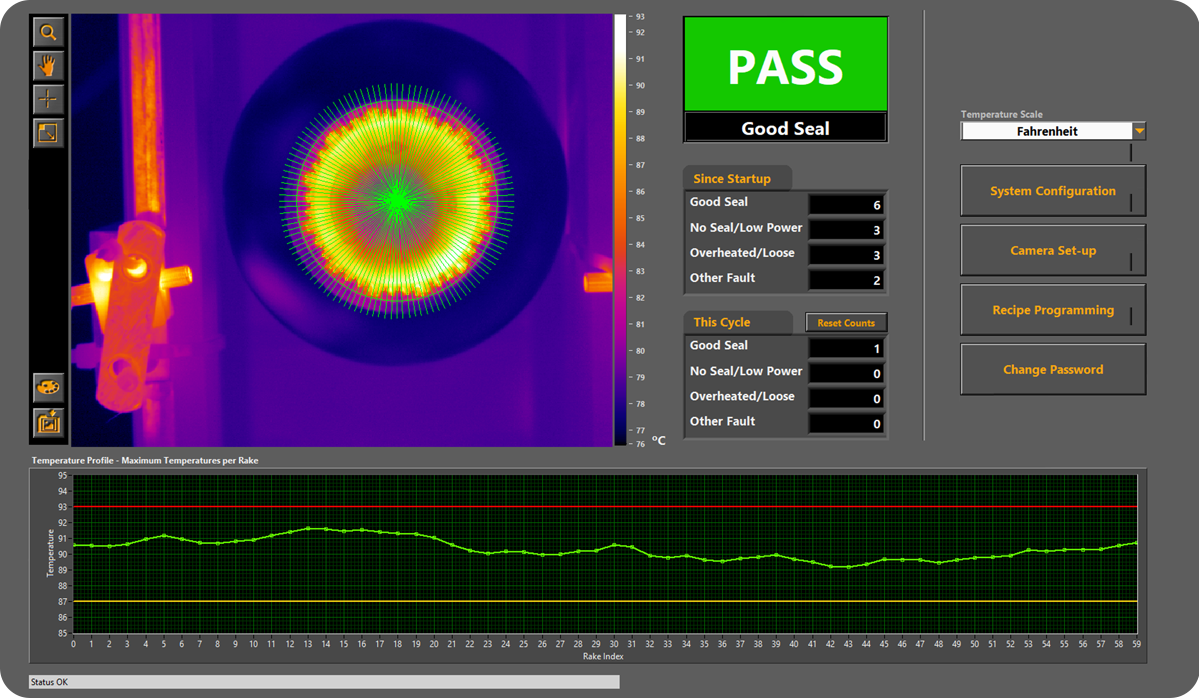Select the Since Startup tab header

(736, 178)
